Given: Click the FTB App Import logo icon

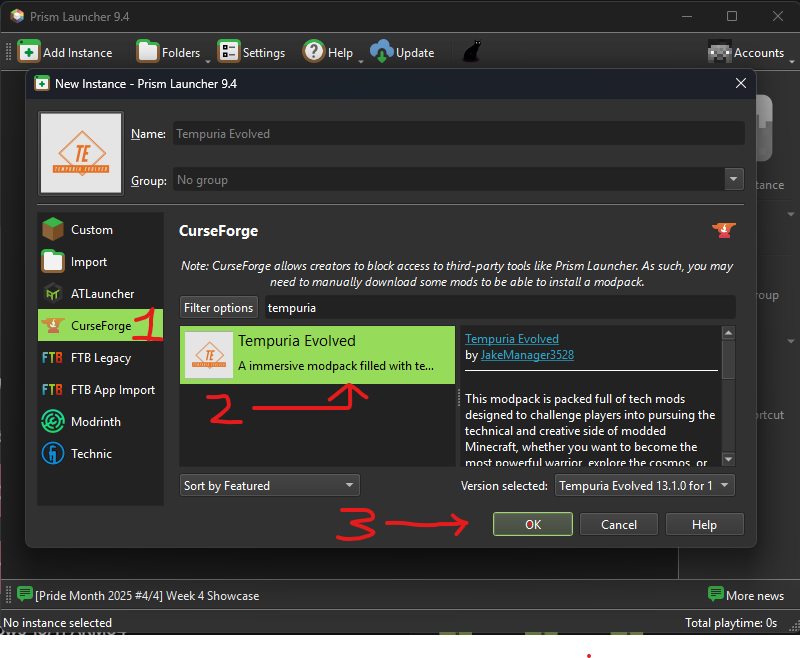Looking at the screenshot, I should tap(53, 390).
